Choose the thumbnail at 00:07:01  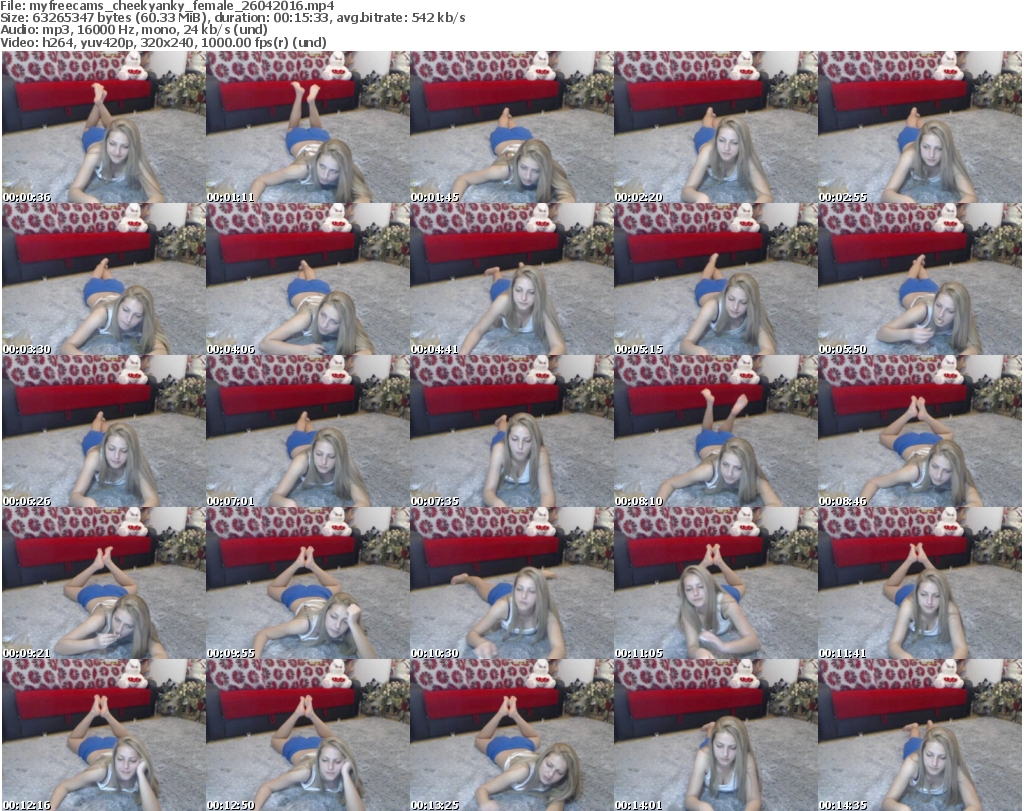[x=308, y=432]
